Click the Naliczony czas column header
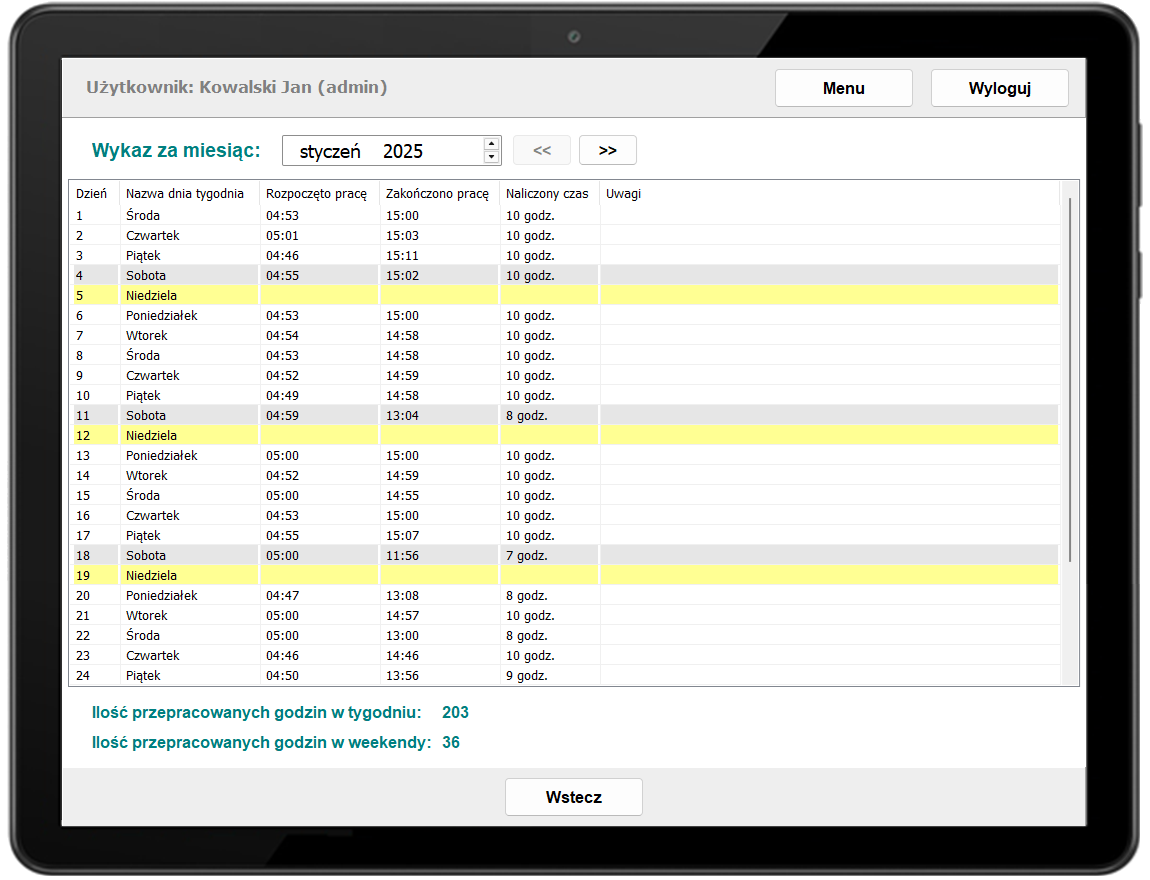Image resolution: width=1150 pixels, height=880 pixels. pyautogui.click(x=547, y=194)
